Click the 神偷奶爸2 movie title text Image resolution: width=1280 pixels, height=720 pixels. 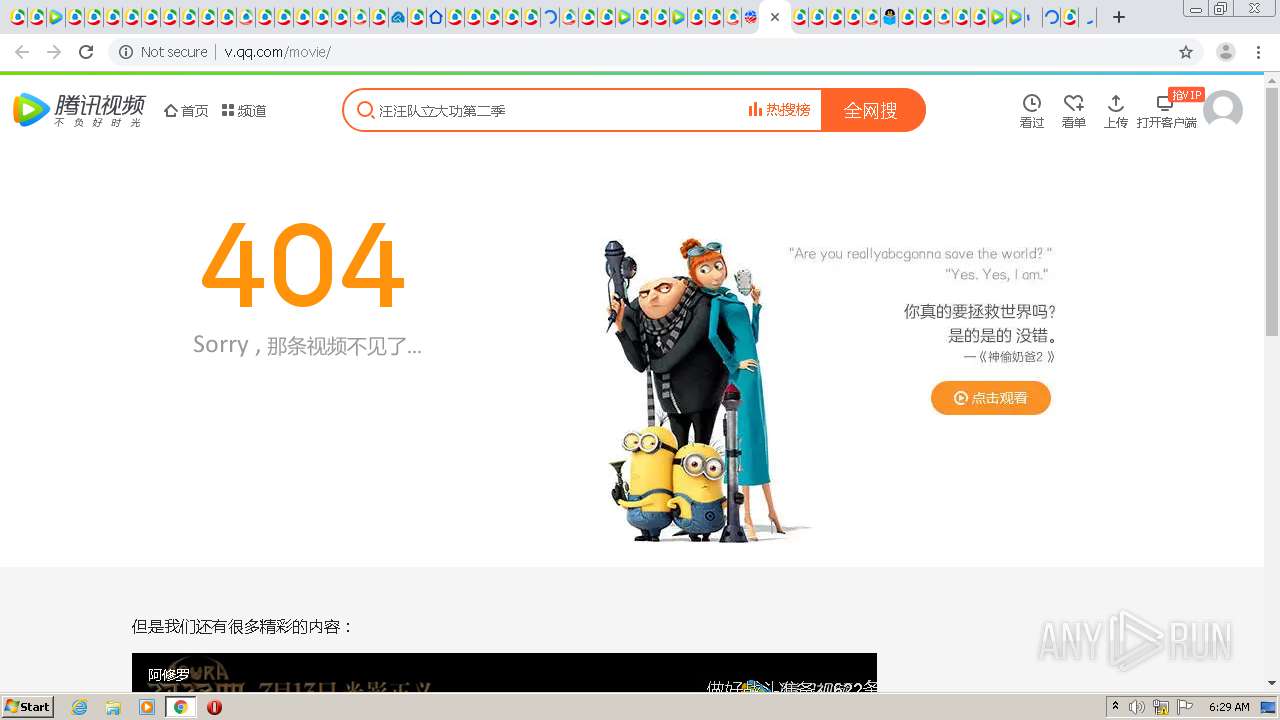[x=1009, y=357]
